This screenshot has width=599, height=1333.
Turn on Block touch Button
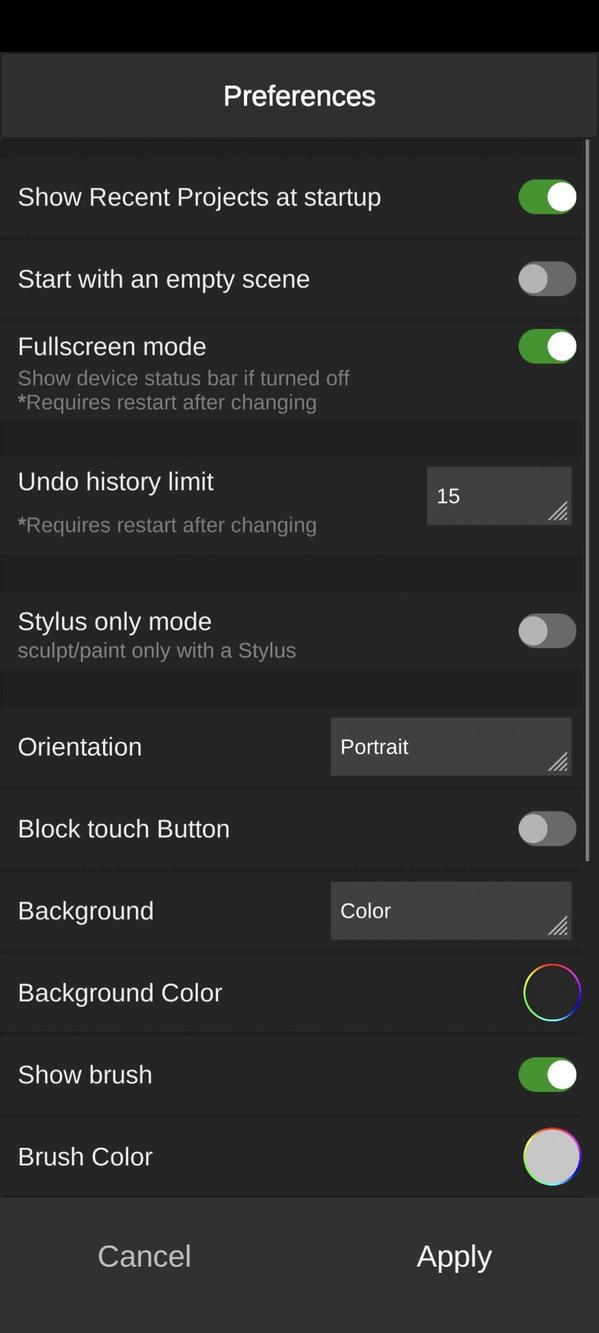(x=547, y=828)
